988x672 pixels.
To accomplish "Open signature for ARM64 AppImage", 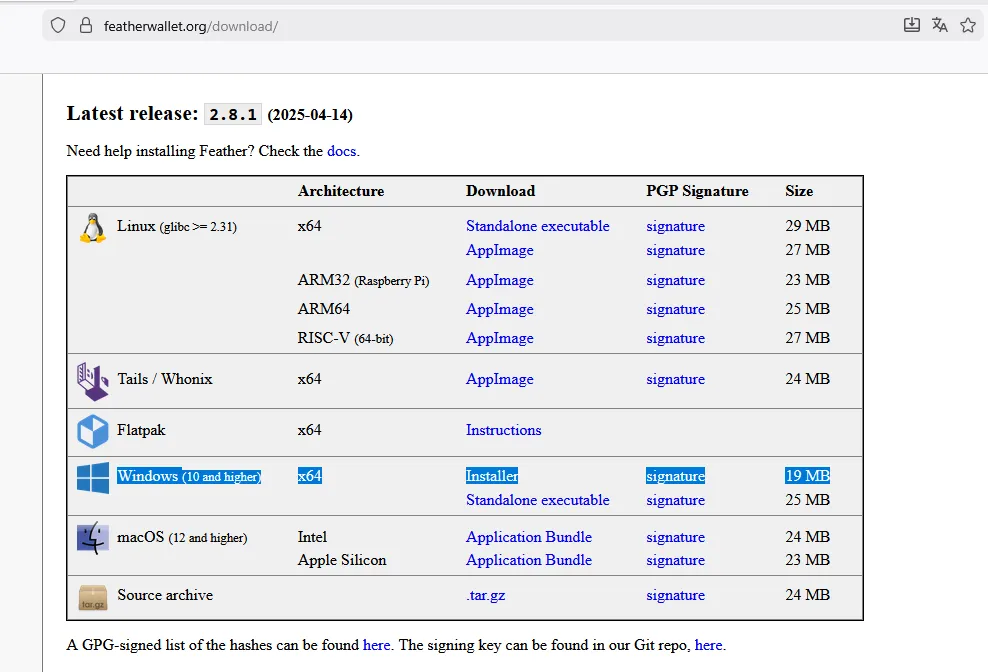I will [x=675, y=310].
